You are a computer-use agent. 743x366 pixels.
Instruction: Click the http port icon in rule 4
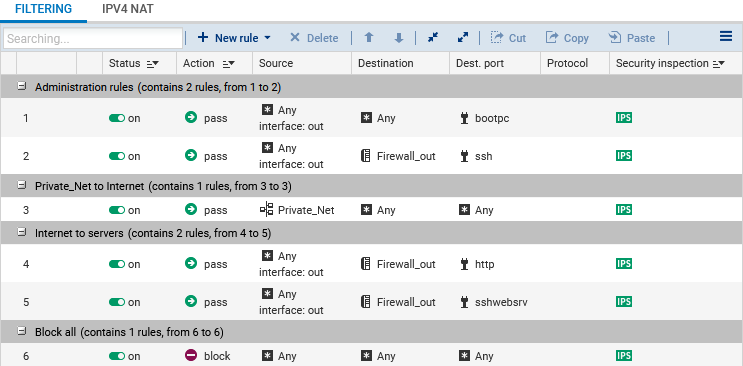(x=464, y=264)
